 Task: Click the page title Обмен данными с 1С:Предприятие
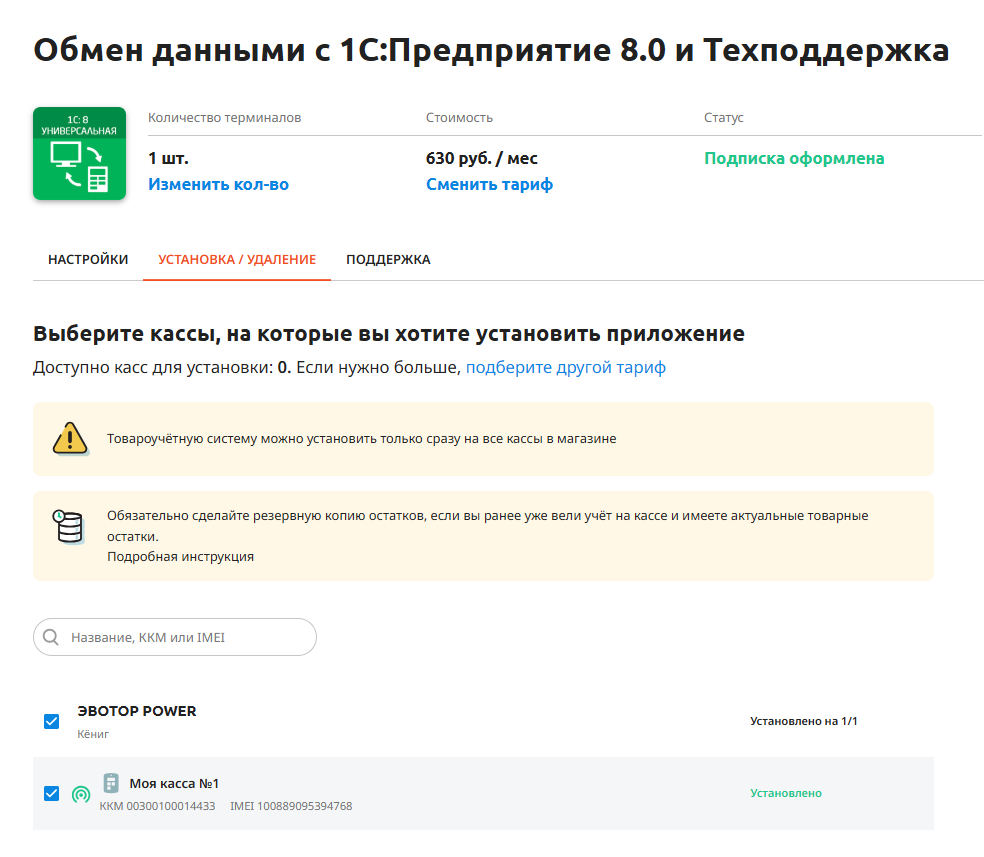point(491,50)
